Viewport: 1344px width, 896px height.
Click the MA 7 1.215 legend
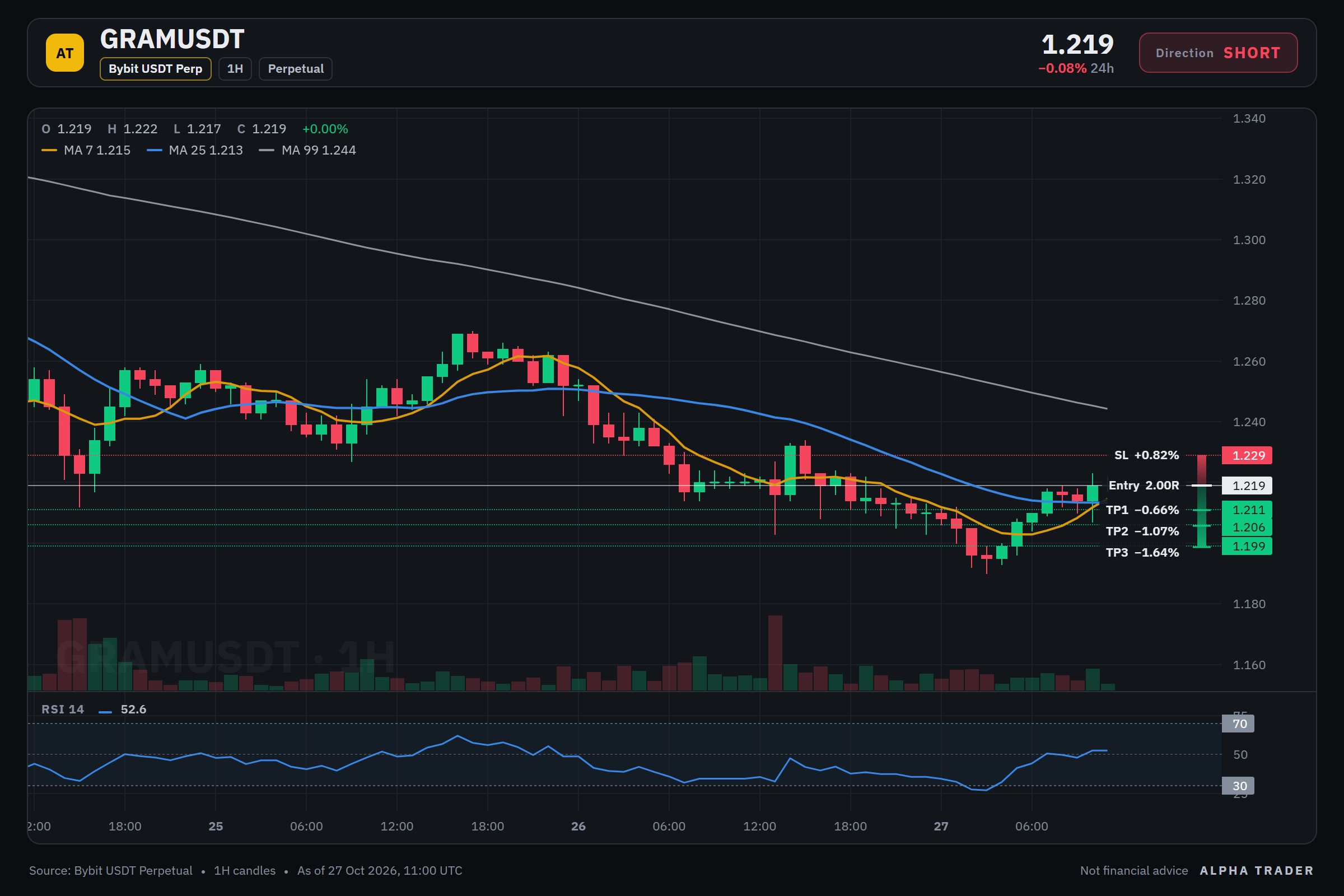tap(86, 150)
